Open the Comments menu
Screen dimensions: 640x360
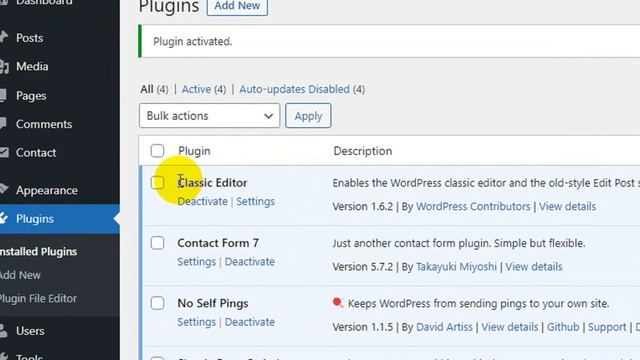44,124
